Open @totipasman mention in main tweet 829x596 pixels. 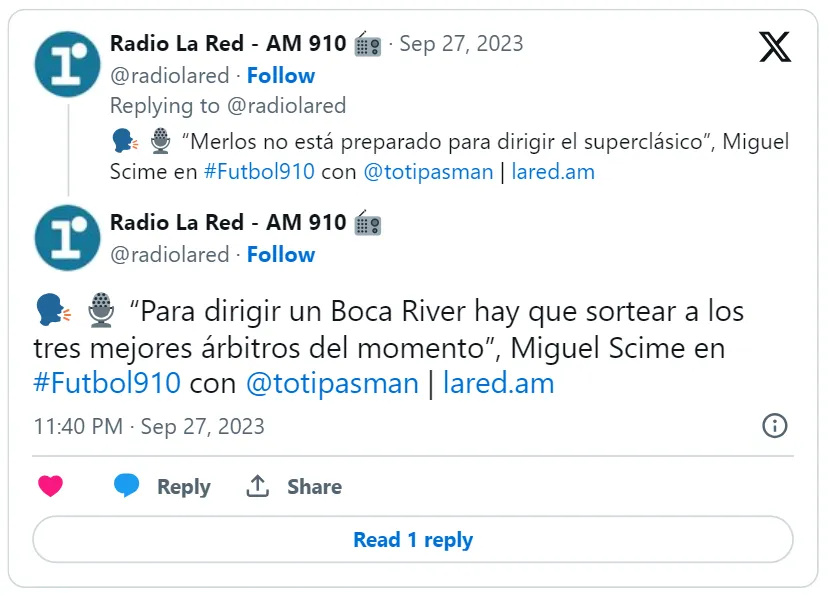point(332,383)
